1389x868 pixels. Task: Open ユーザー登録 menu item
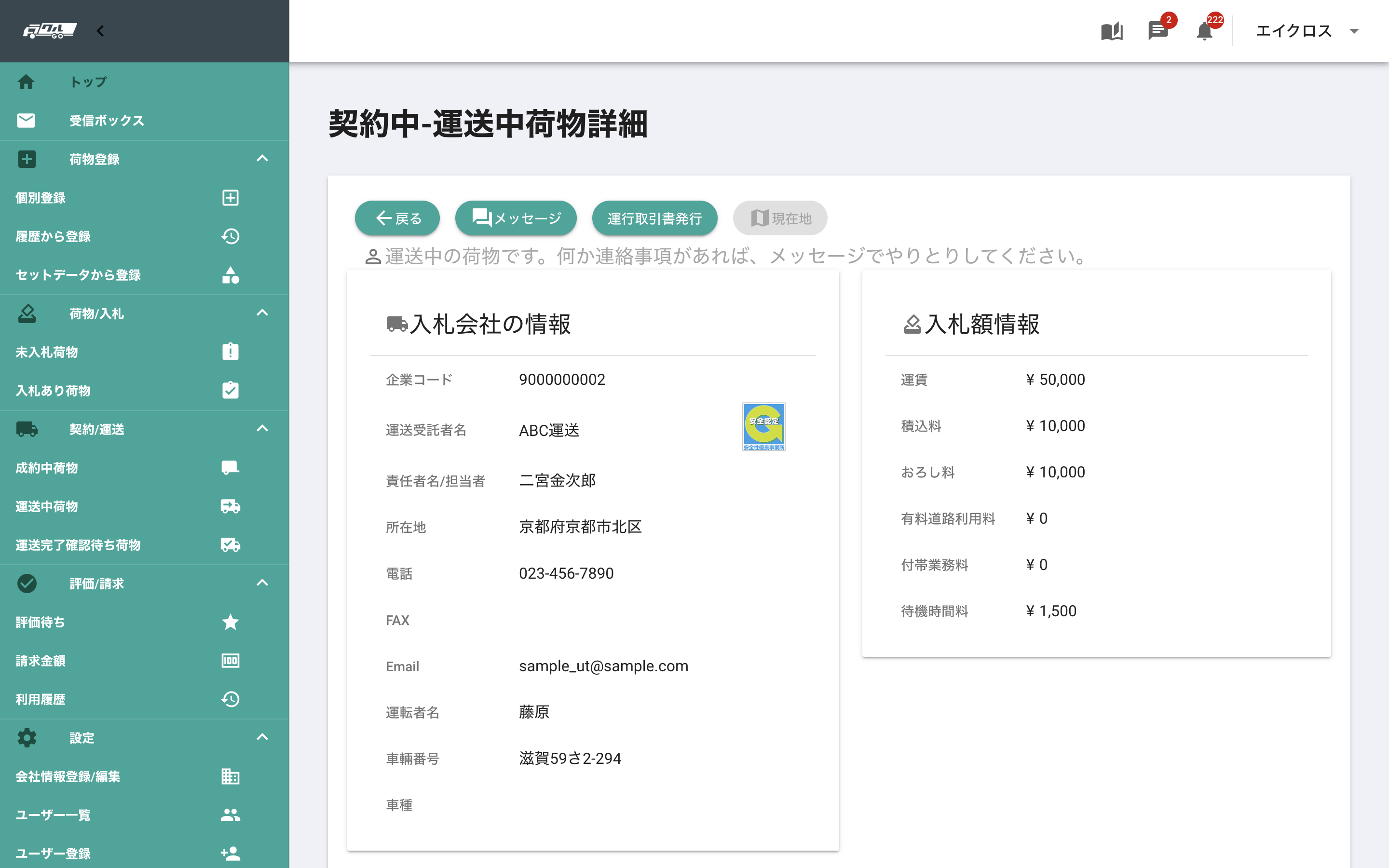click(x=53, y=854)
